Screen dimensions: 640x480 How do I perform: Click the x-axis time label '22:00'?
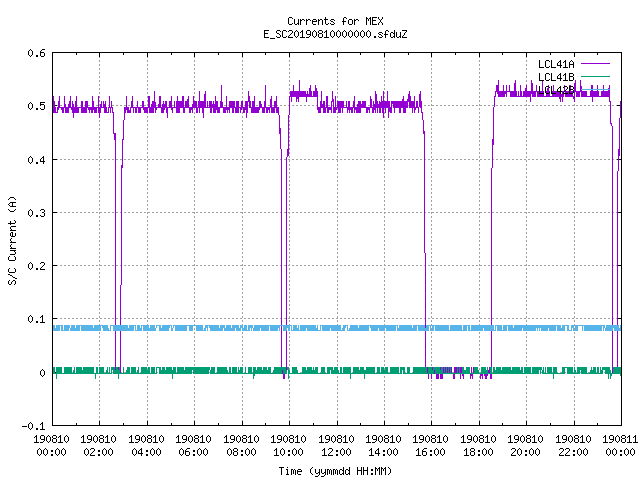[x=573, y=452]
